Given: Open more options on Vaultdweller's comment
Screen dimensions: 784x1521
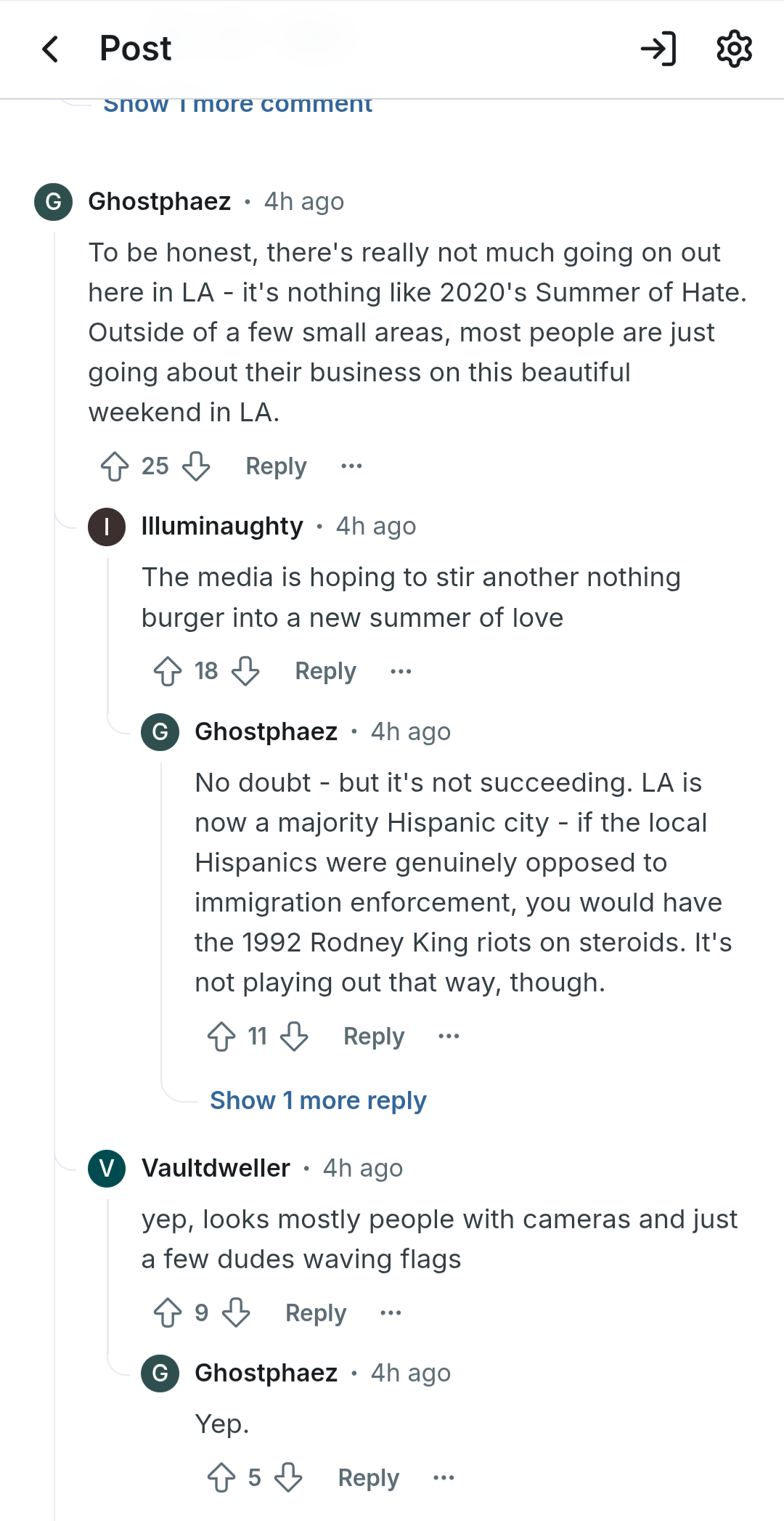Looking at the screenshot, I should pos(391,1313).
